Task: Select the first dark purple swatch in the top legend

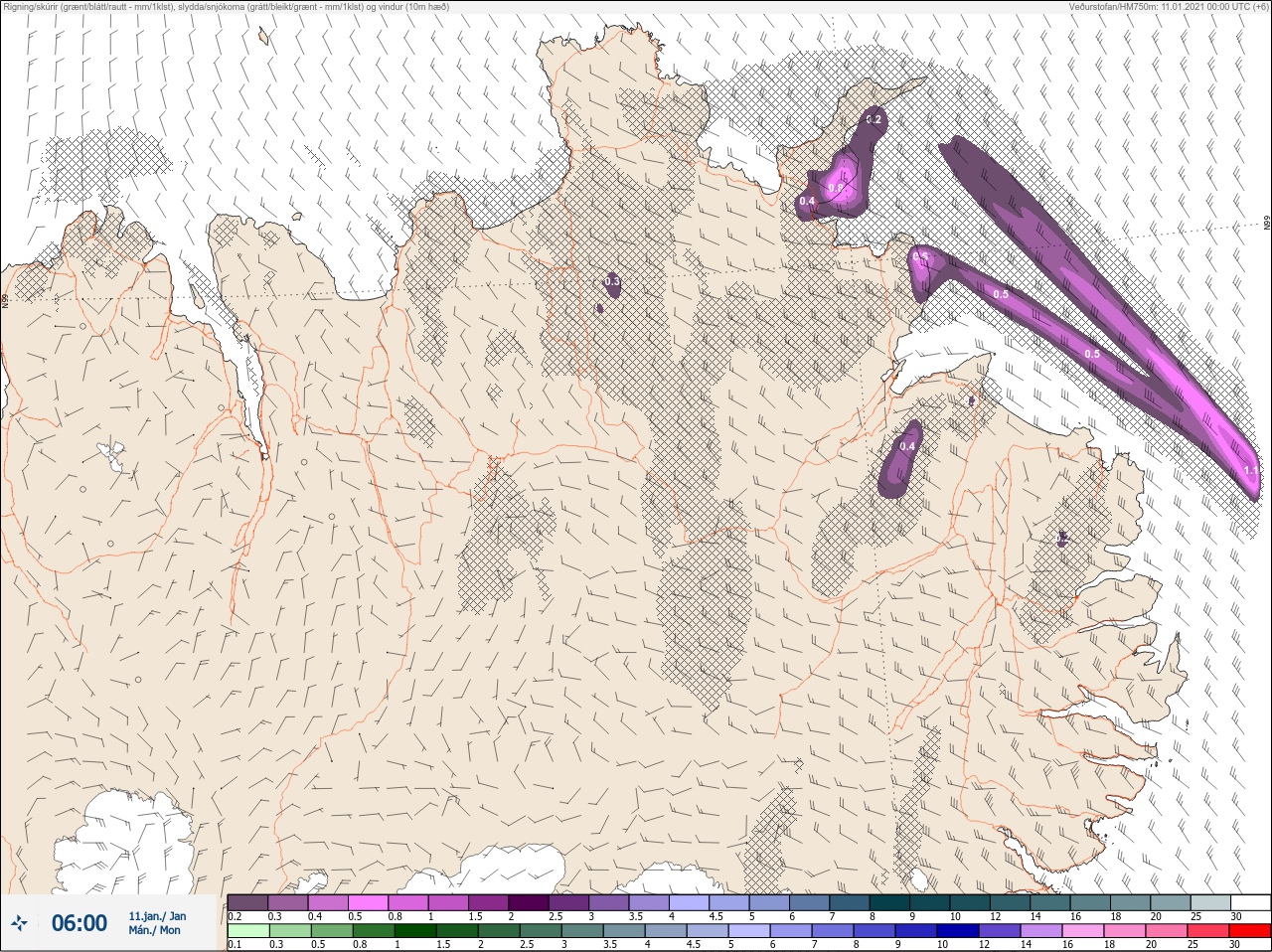Action: 247,902
